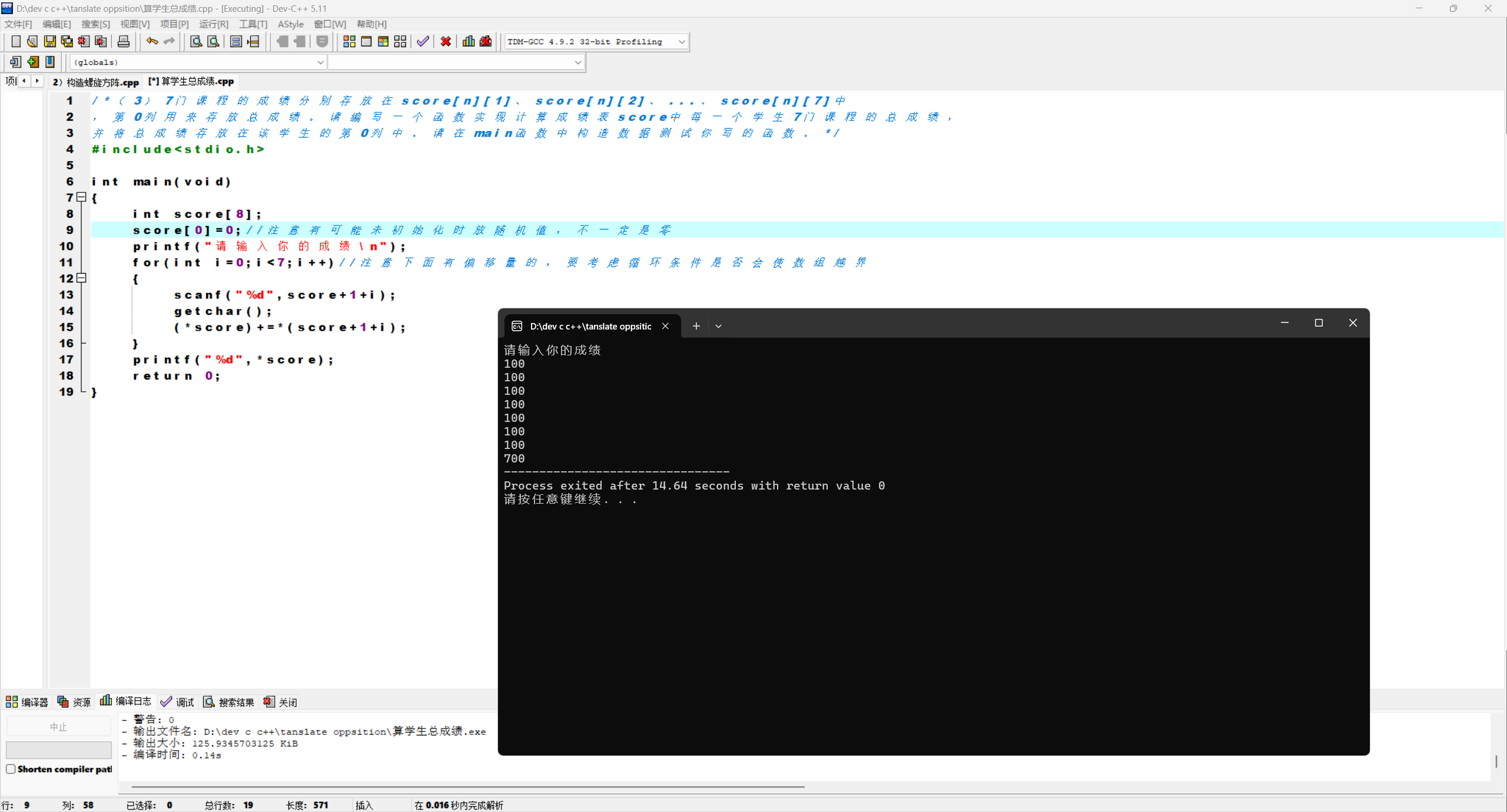Click the Profile analysis bar chart icon
The width and height of the screenshot is (1507, 812).
(469, 41)
